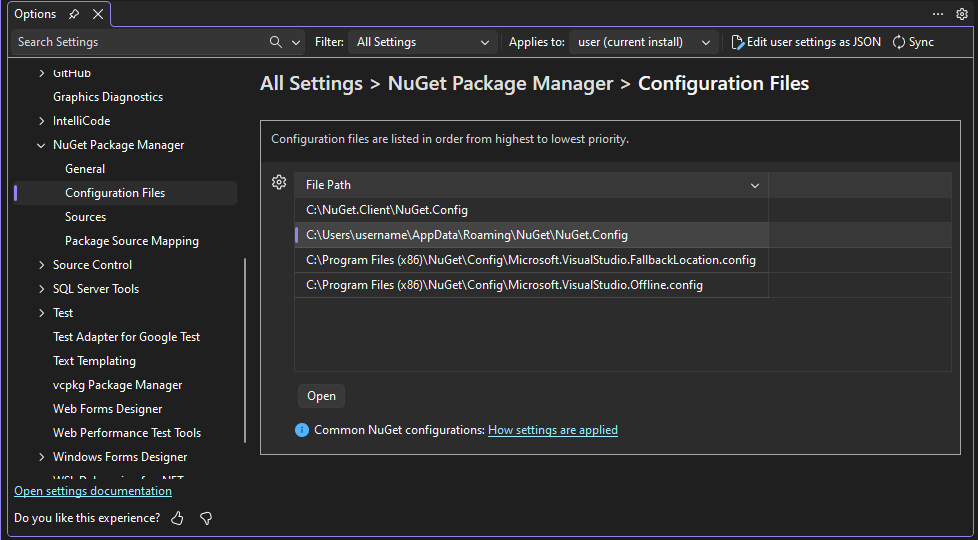Select Package Source Mapping
978x540 pixels.
(132, 241)
